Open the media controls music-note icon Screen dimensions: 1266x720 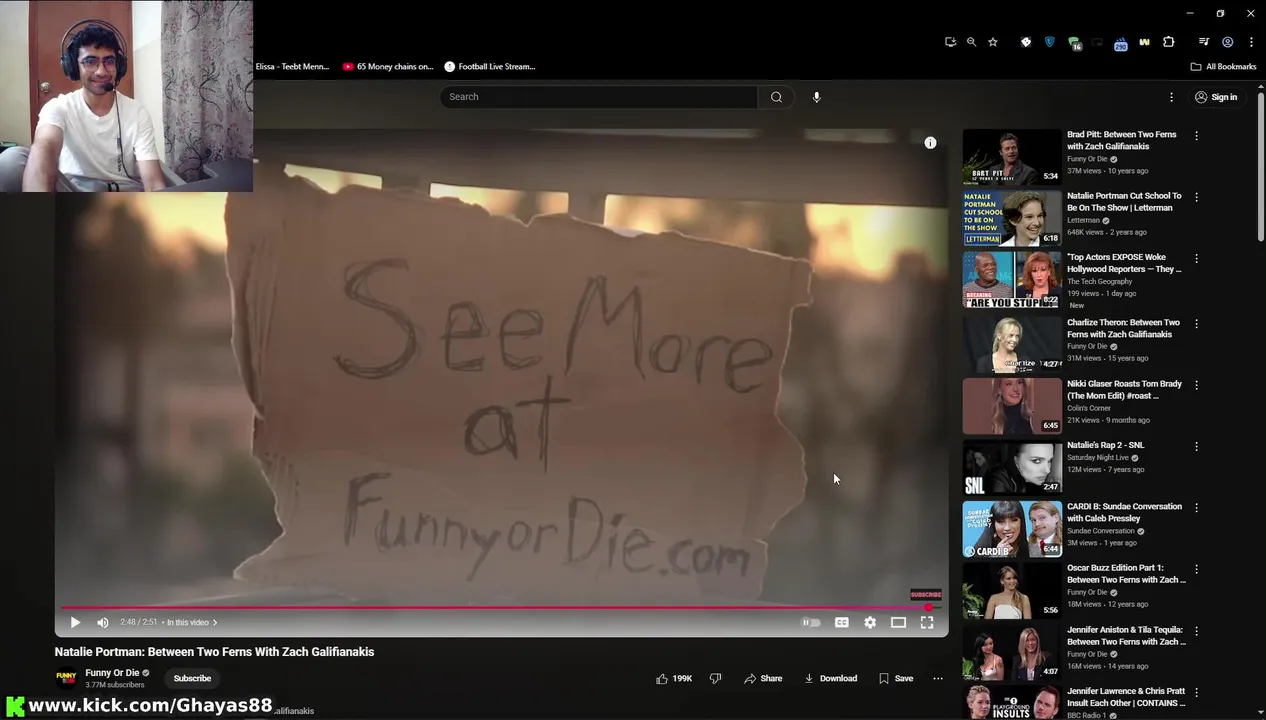[1204, 42]
